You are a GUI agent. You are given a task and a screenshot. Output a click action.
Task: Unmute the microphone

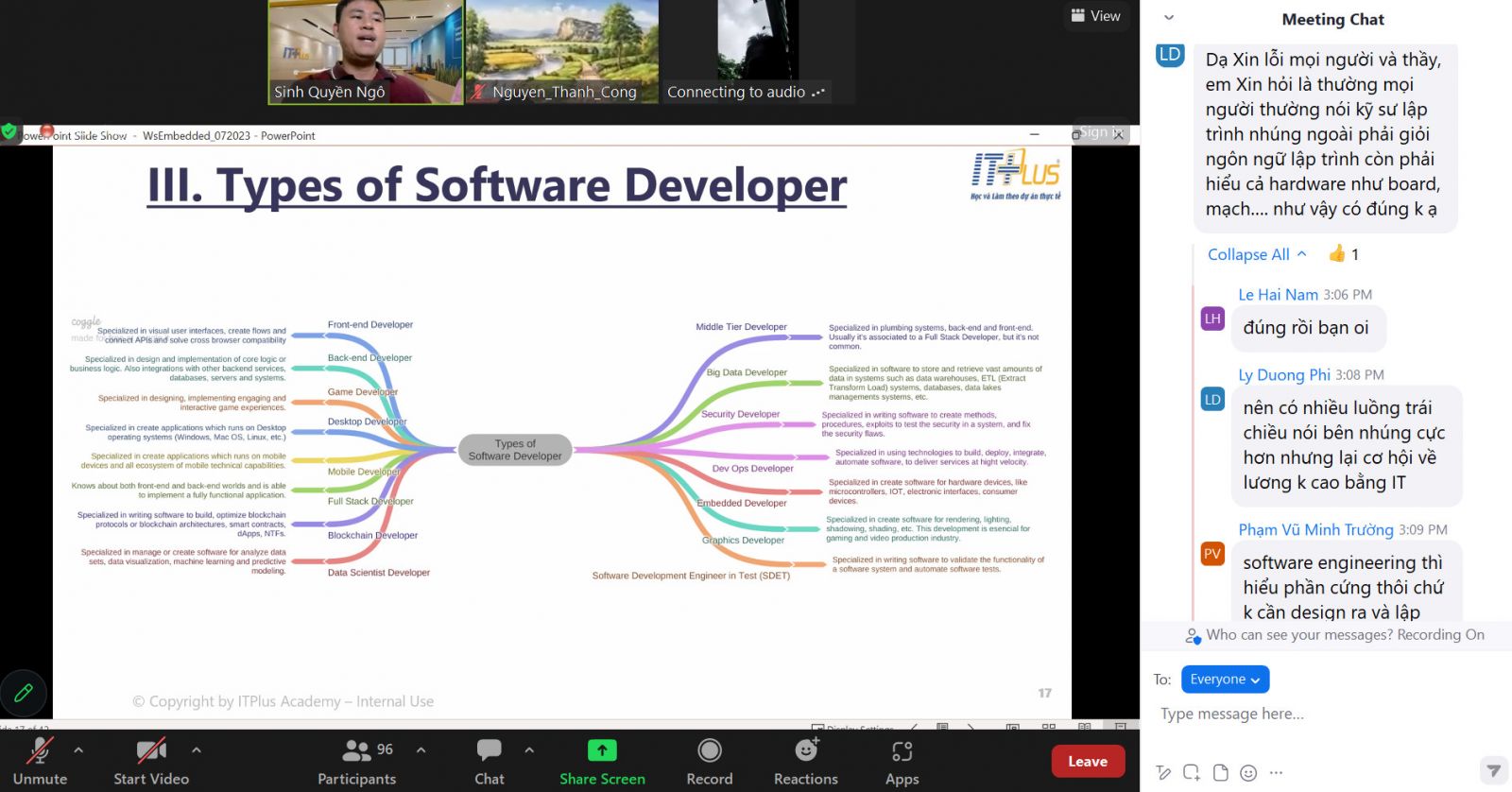40,761
